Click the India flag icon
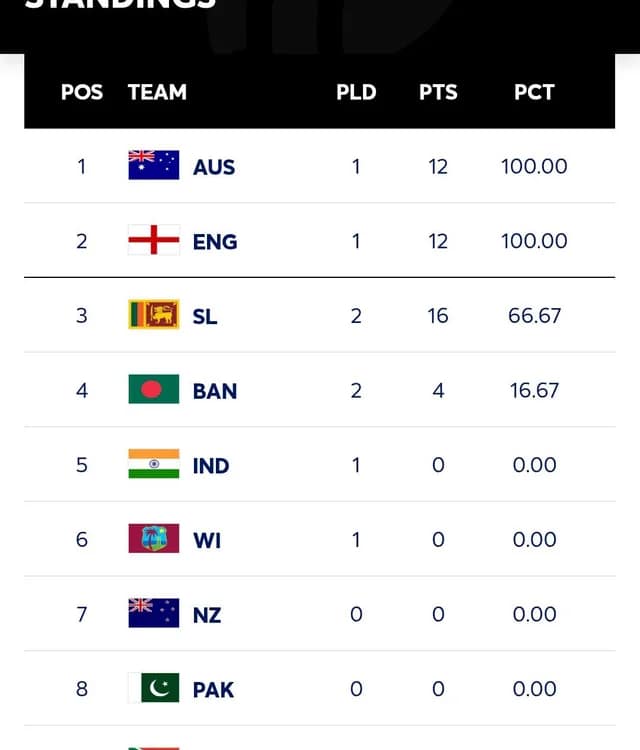640x750 pixels. 153,464
